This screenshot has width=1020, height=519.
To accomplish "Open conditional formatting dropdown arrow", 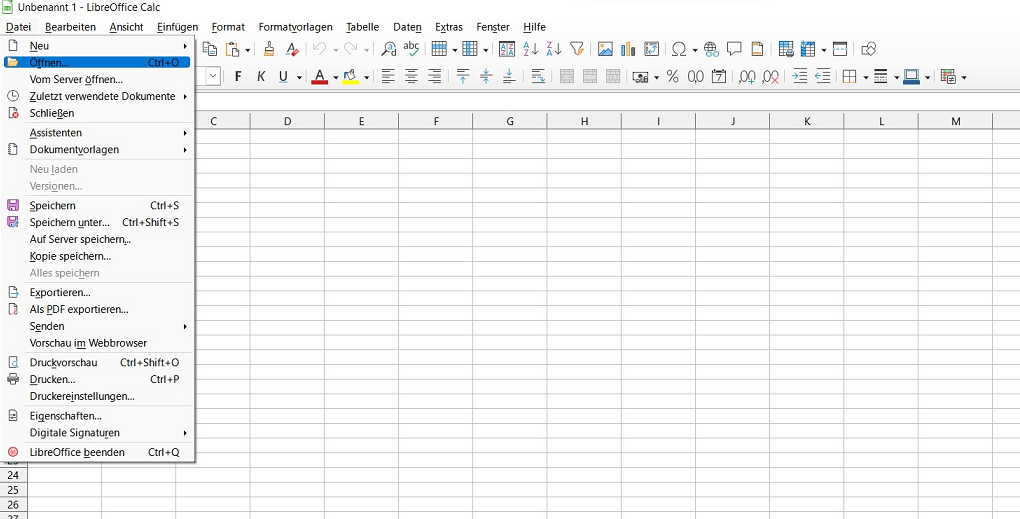I will coord(963,77).
